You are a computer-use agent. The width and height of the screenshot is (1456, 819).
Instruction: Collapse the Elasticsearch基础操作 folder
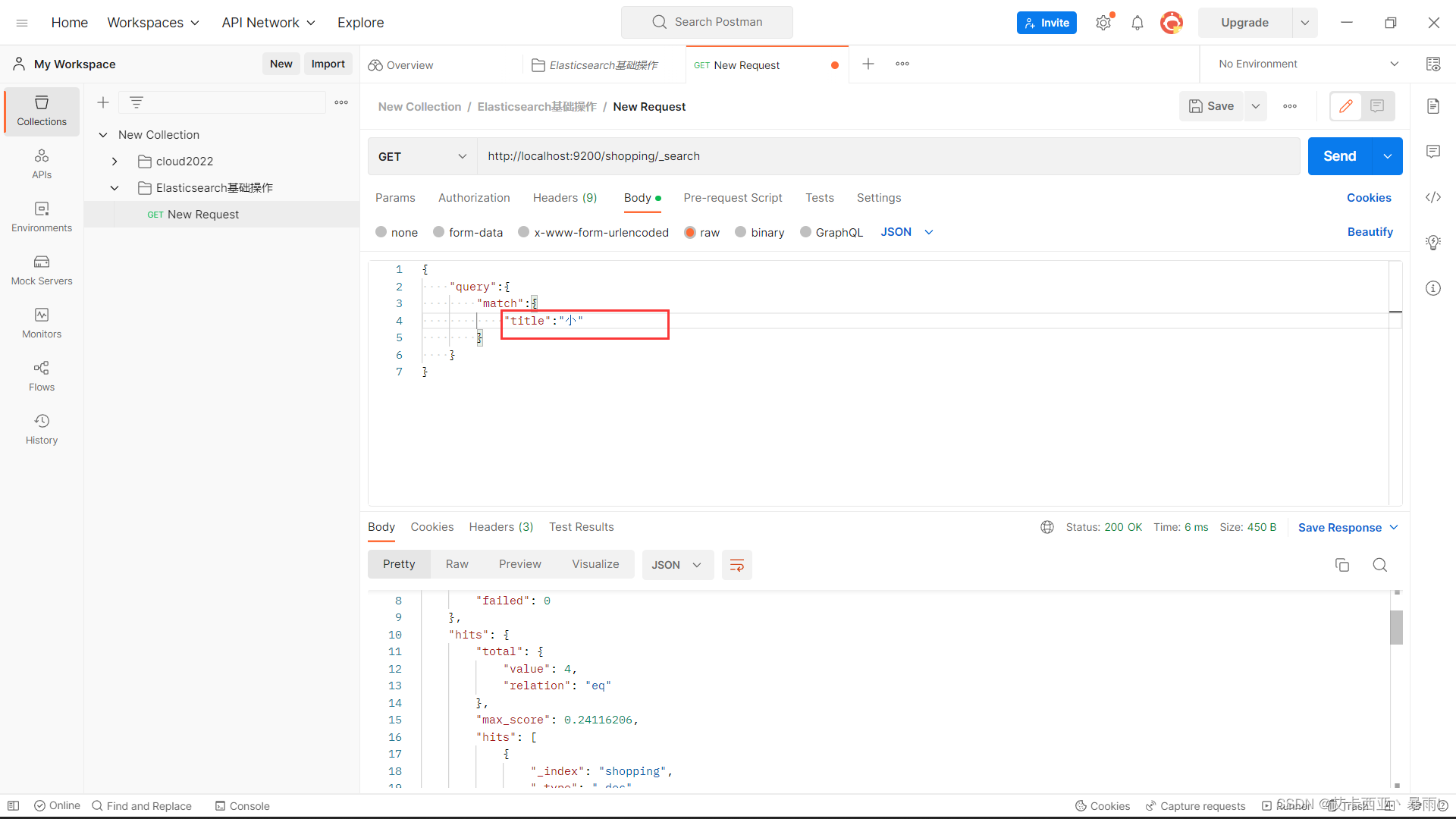pyautogui.click(x=115, y=188)
